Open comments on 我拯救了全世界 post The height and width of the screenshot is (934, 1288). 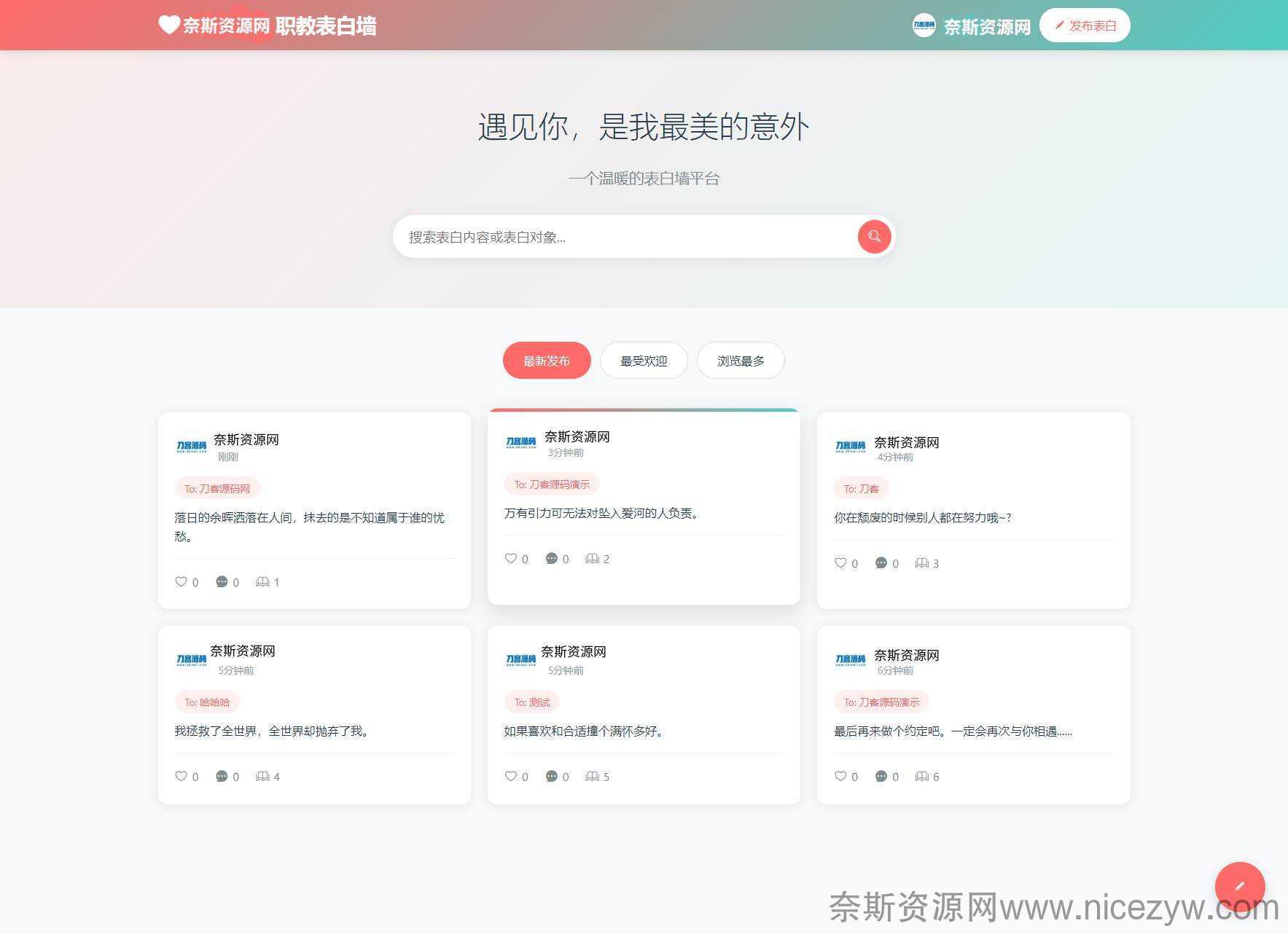(222, 776)
